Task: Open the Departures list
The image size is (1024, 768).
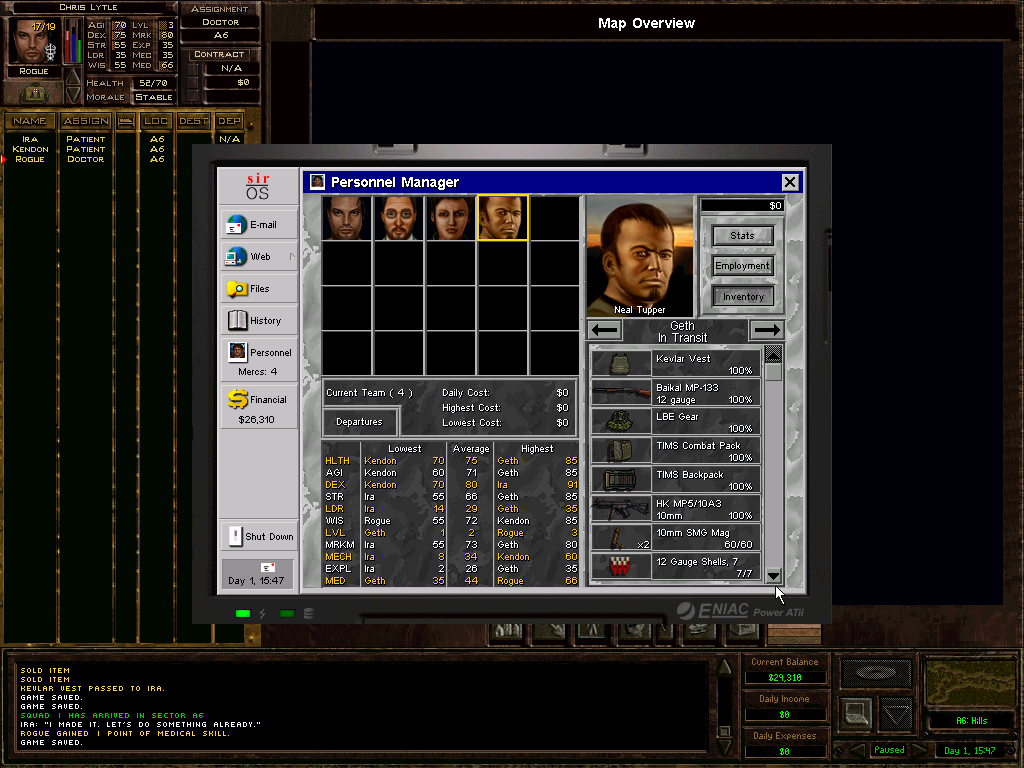Action: tap(359, 422)
